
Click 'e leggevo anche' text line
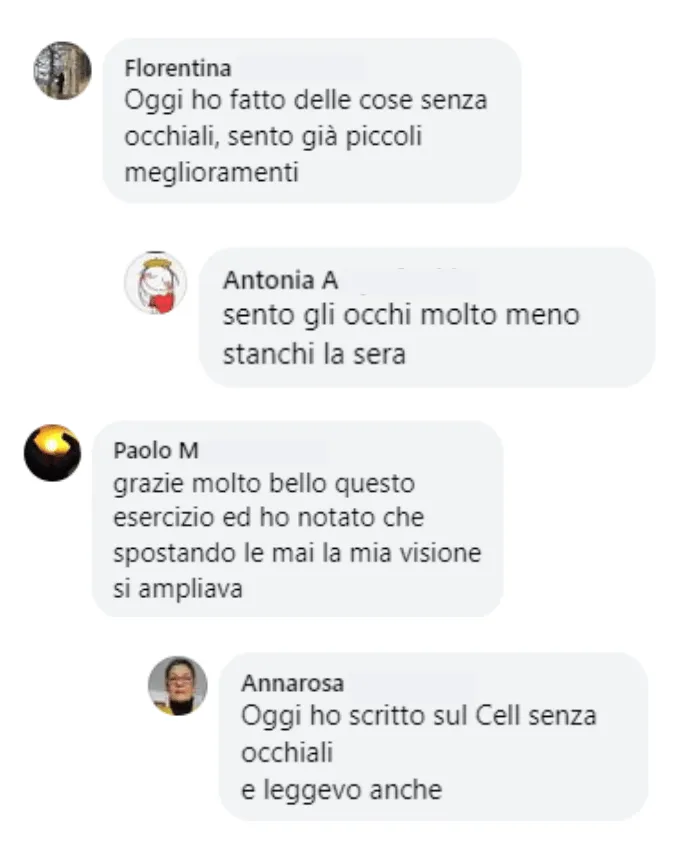(342, 790)
